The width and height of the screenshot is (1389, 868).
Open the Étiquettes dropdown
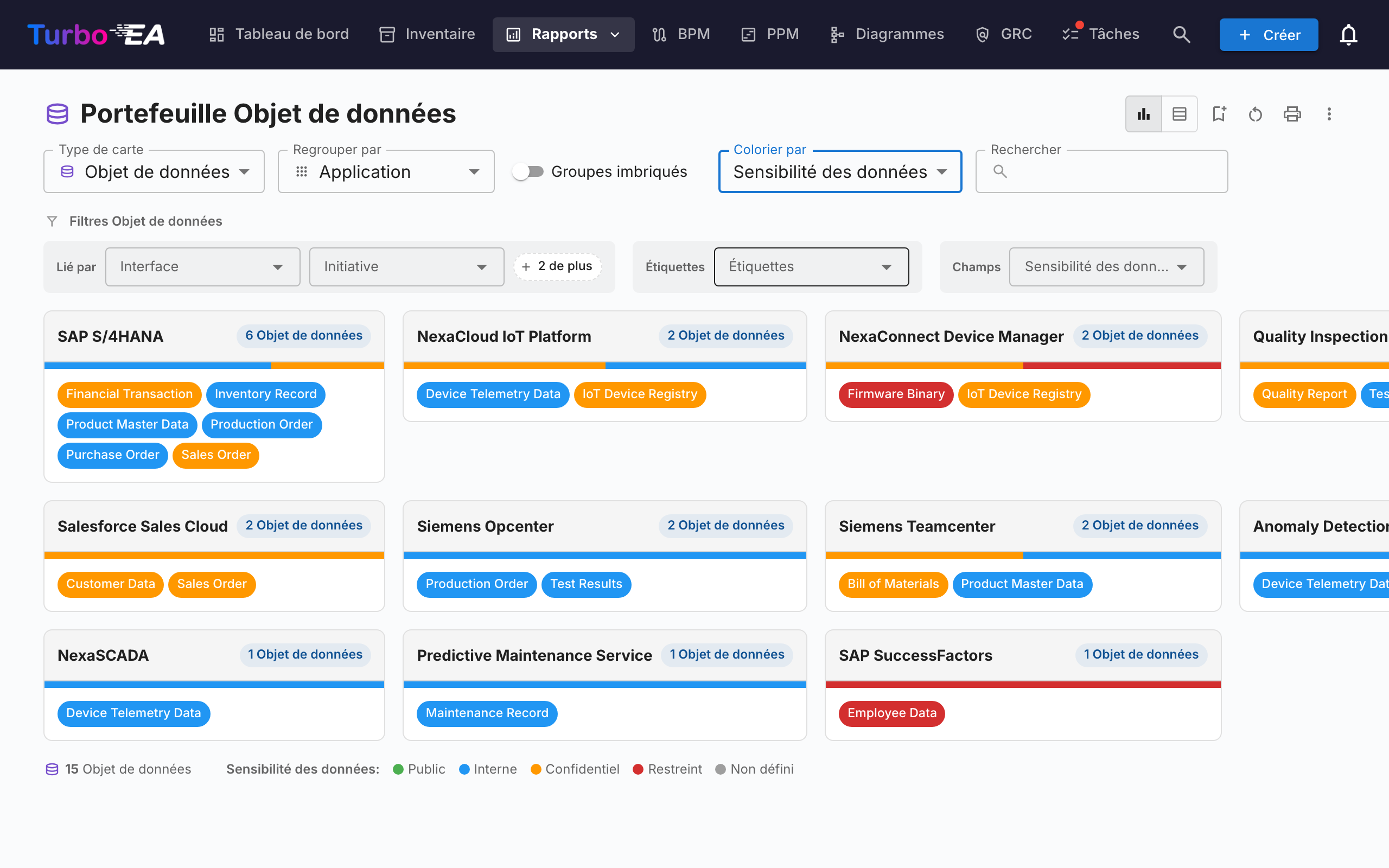(811, 266)
